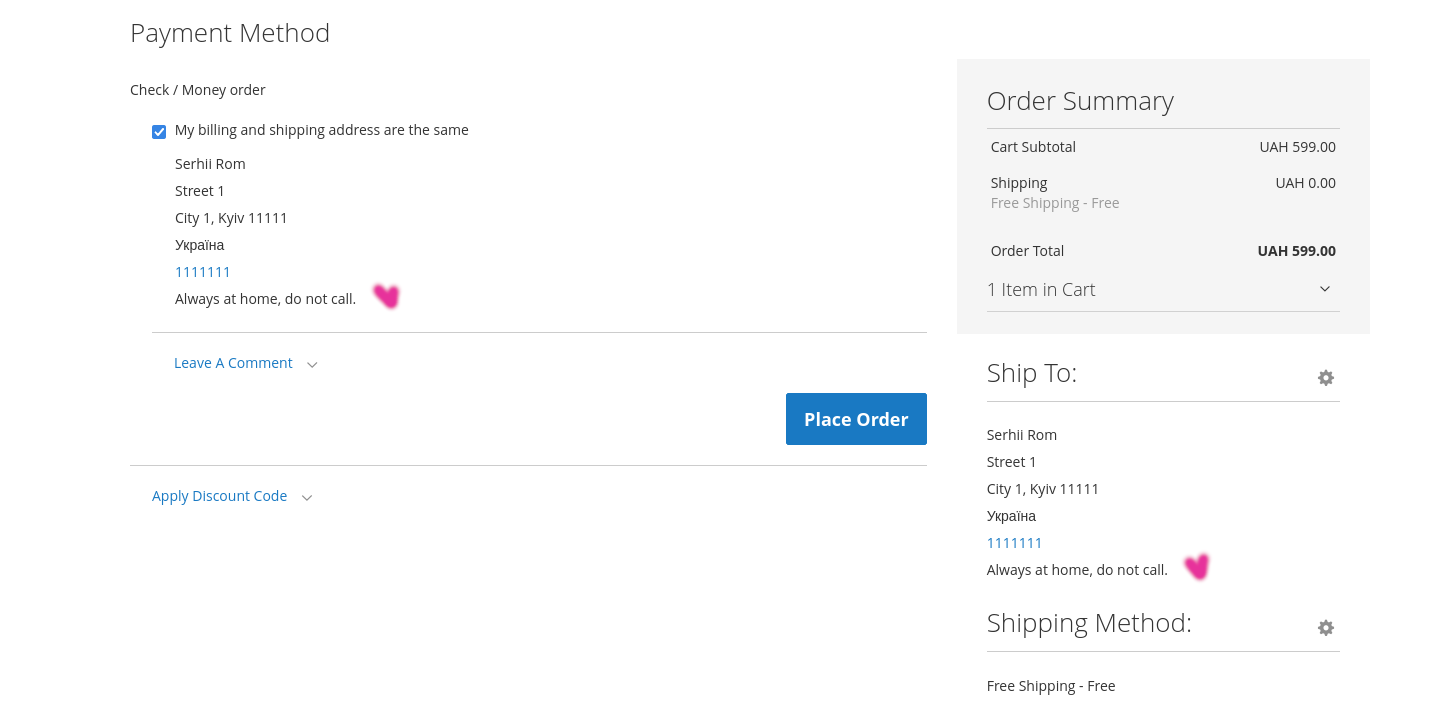Untick the billing and shipping same checkbox
1442x712 pixels.
[159, 132]
